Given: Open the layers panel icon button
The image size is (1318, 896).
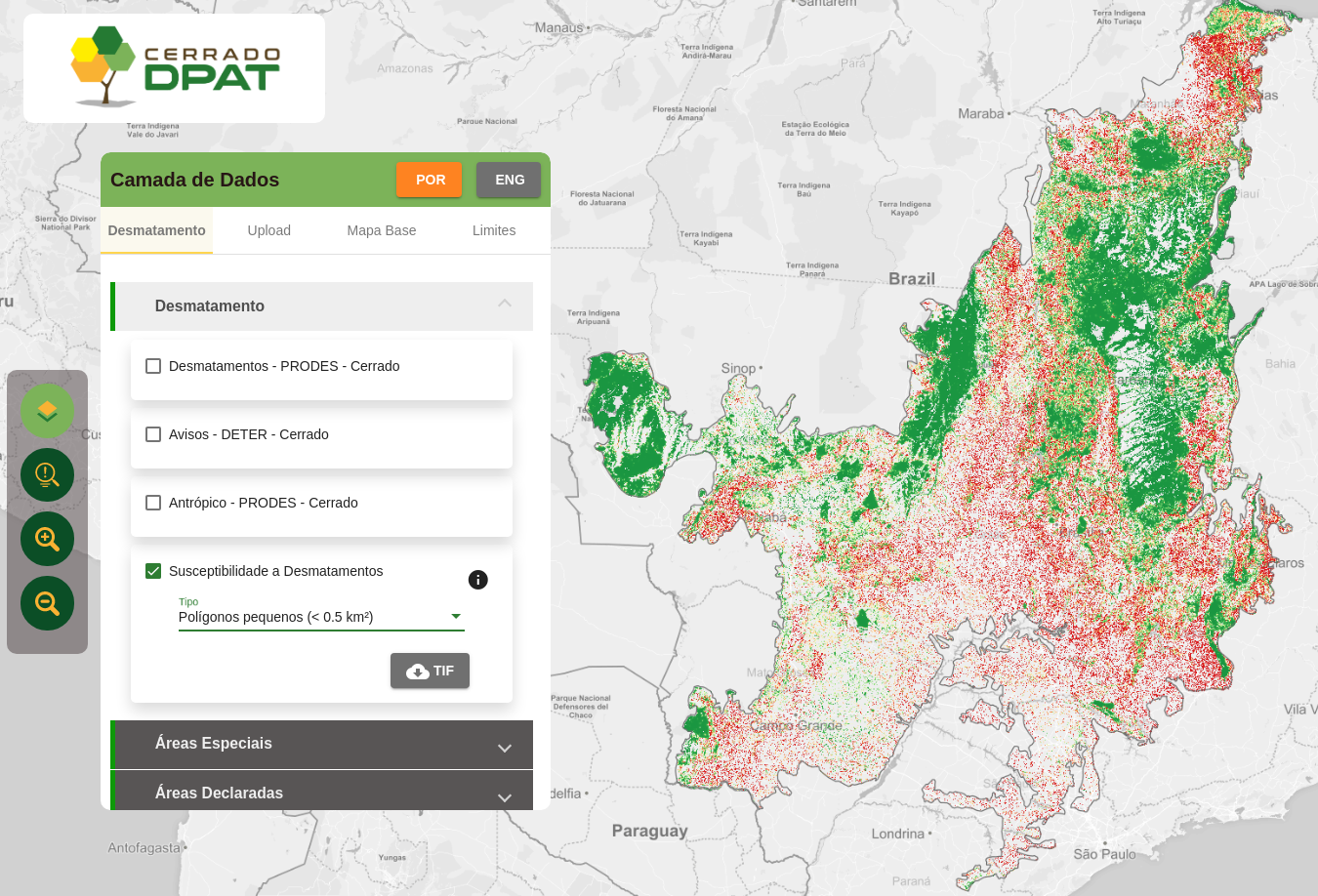Looking at the screenshot, I should tap(47, 411).
